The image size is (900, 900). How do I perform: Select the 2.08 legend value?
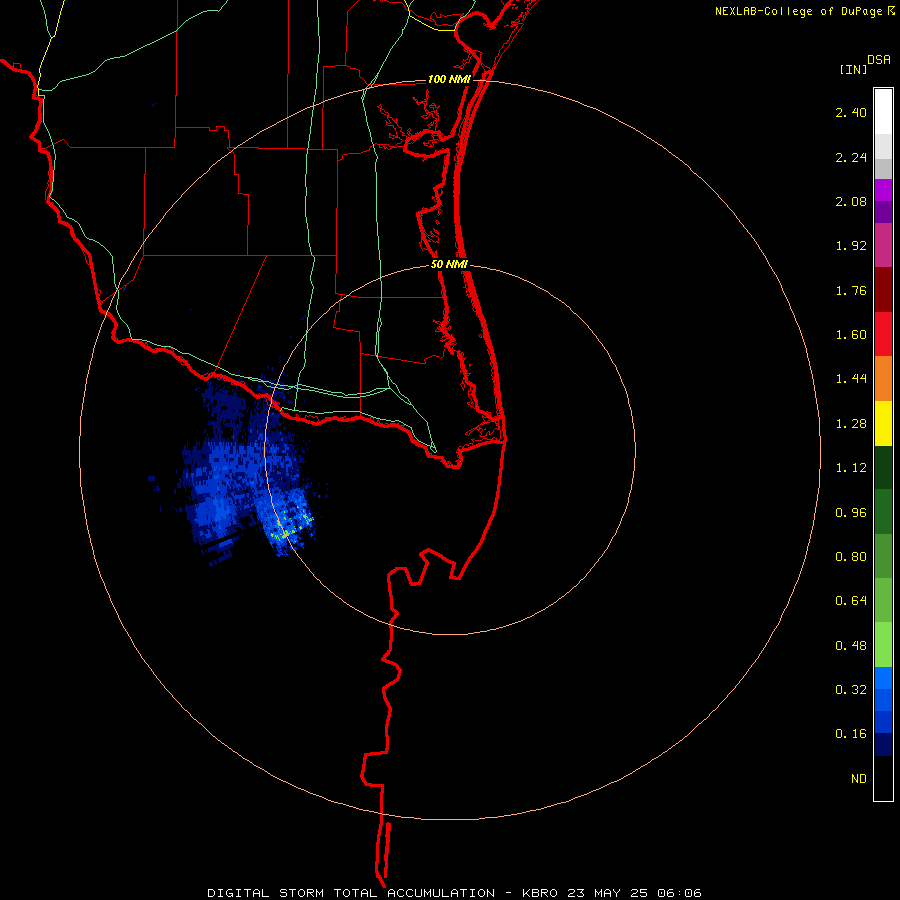click(x=851, y=201)
